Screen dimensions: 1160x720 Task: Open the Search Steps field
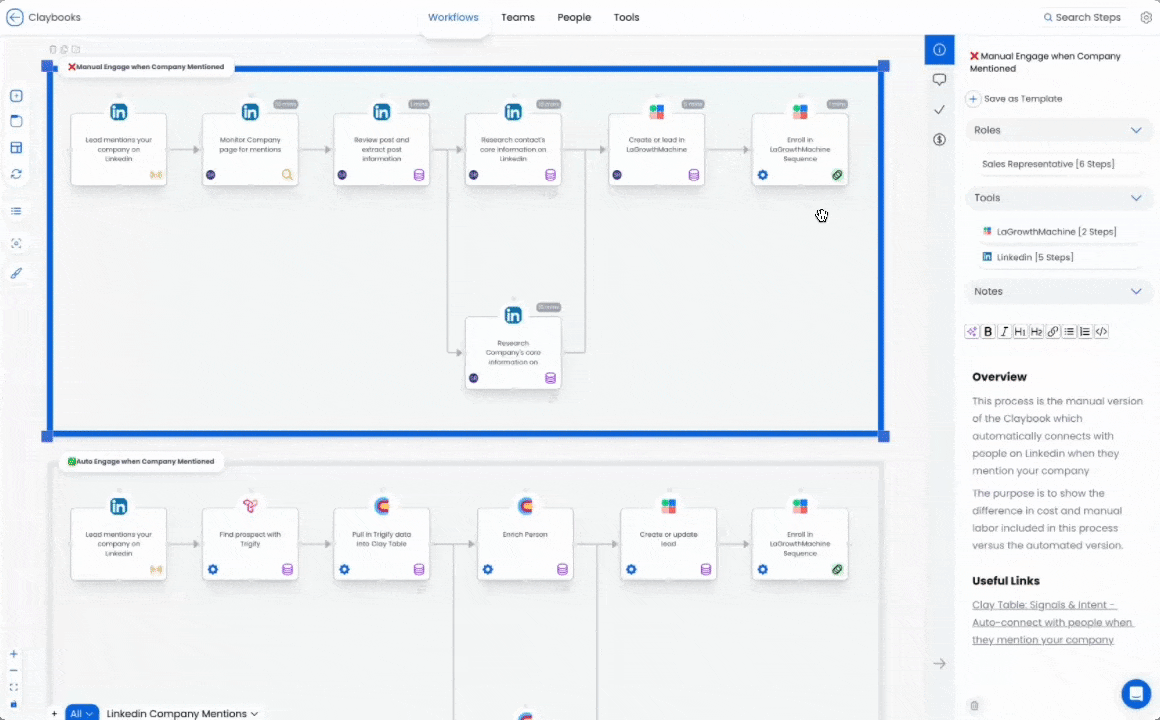tap(1081, 17)
